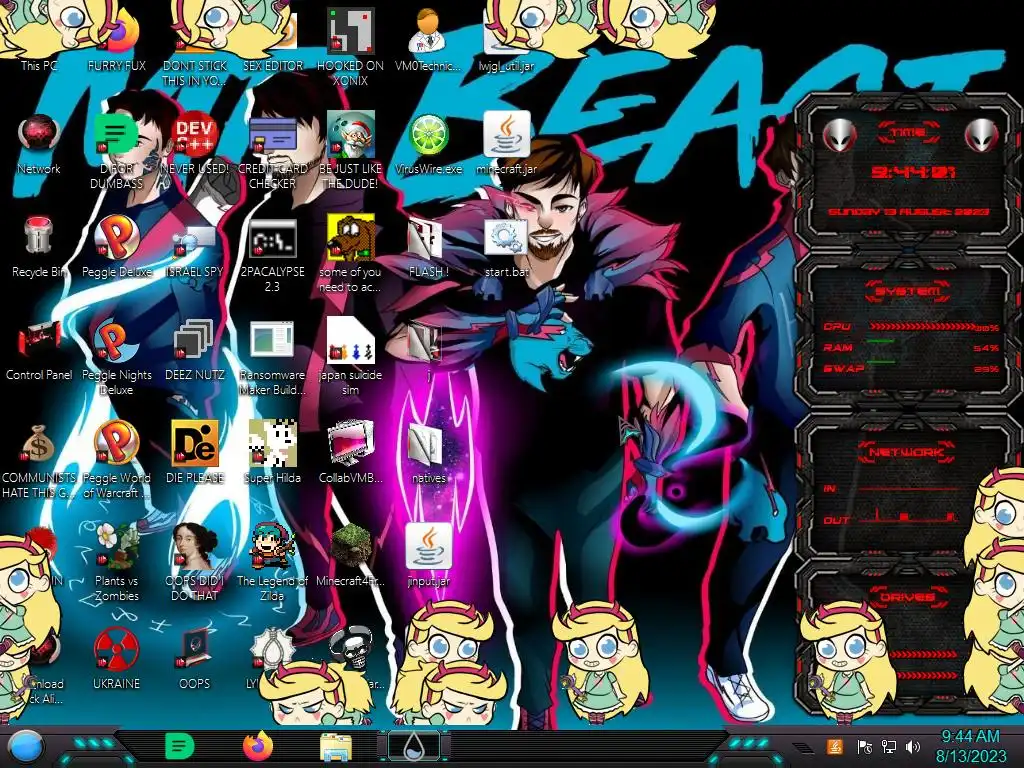Image resolution: width=1024 pixels, height=768 pixels.
Task: Click the TIME widget header
Action: [908, 133]
